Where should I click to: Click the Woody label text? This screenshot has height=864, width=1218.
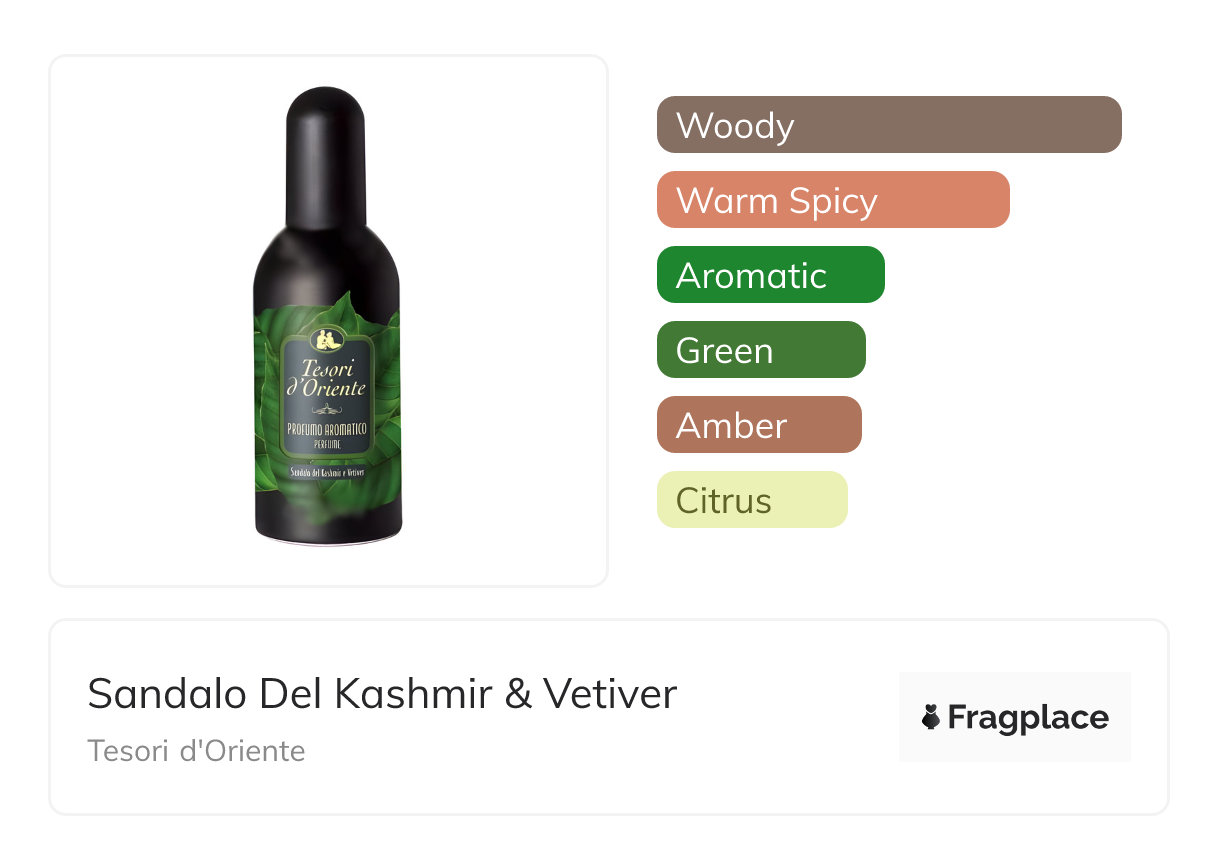click(x=735, y=126)
